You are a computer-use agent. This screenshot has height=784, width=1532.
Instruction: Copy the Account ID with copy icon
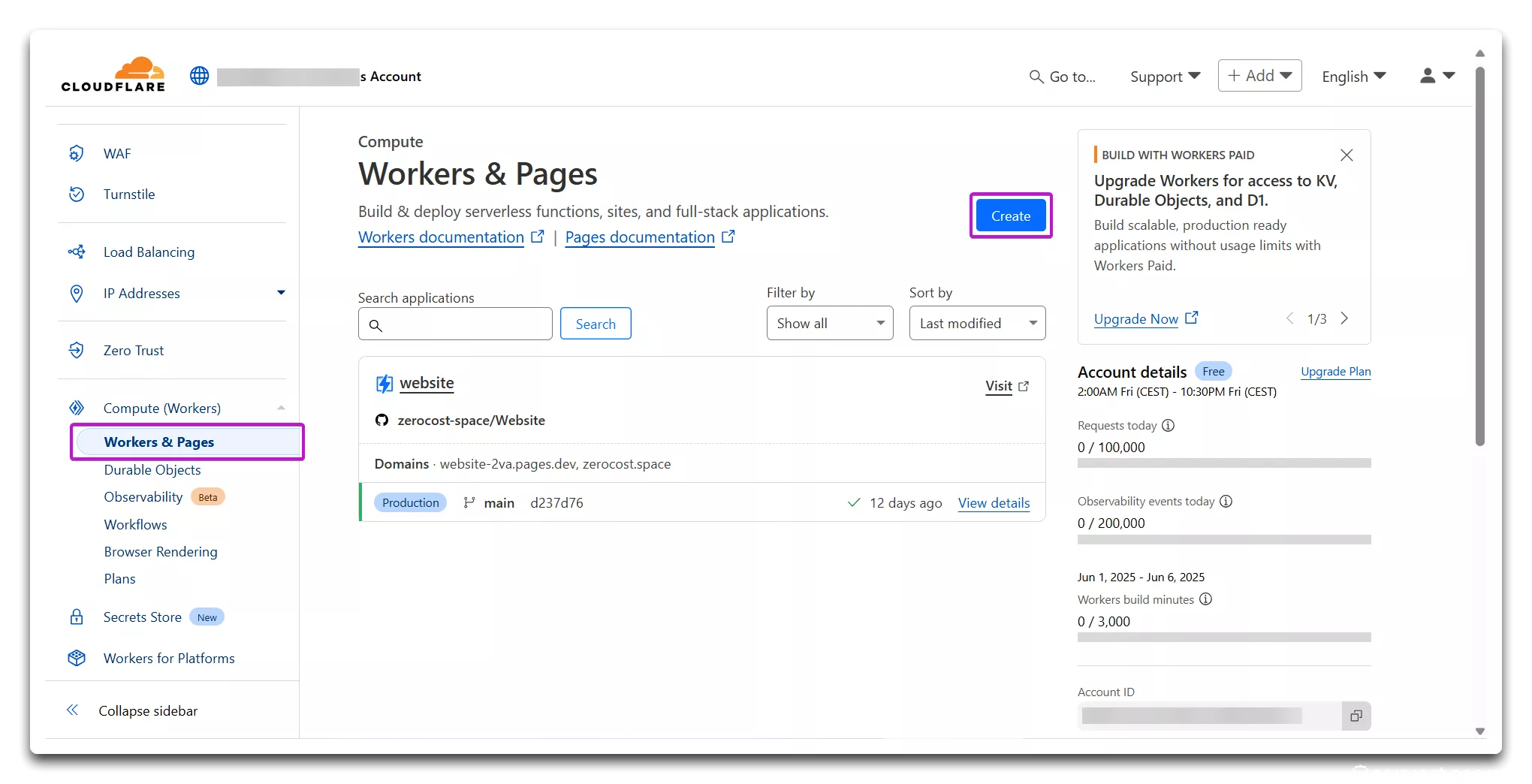(x=1356, y=716)
